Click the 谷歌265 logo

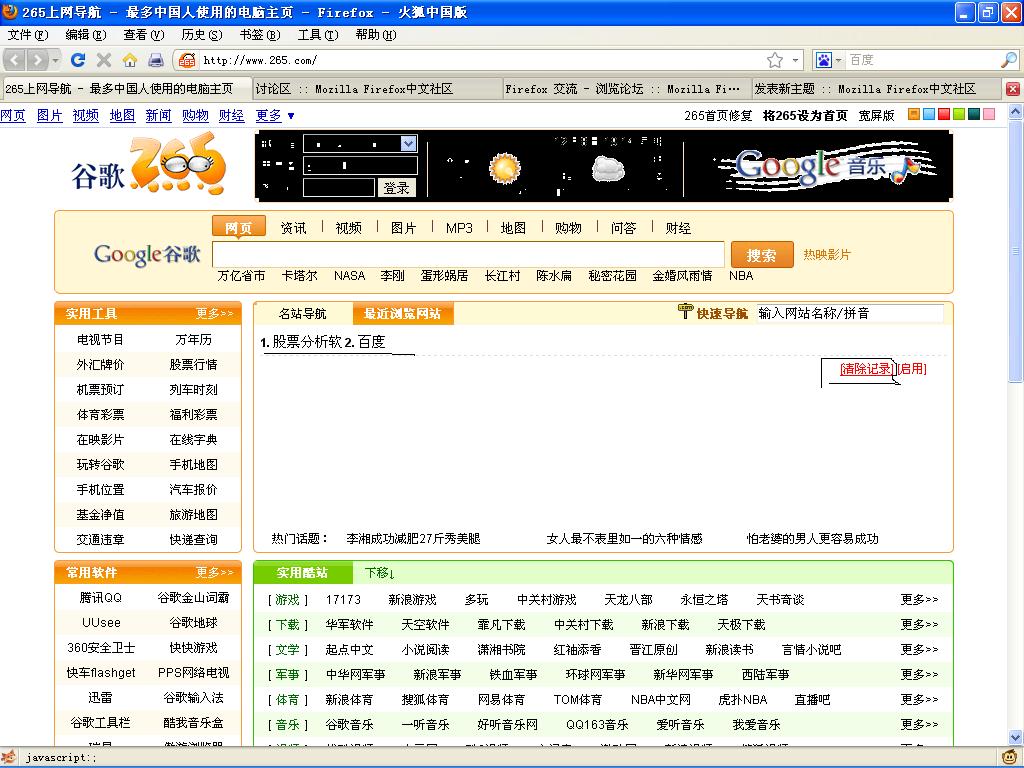click(150, 164)
